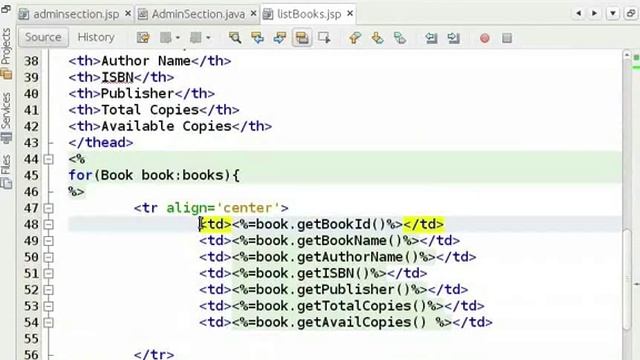640x360 pixels.
Task: Collapse code fold at line 49
Action: click(49, 241)
